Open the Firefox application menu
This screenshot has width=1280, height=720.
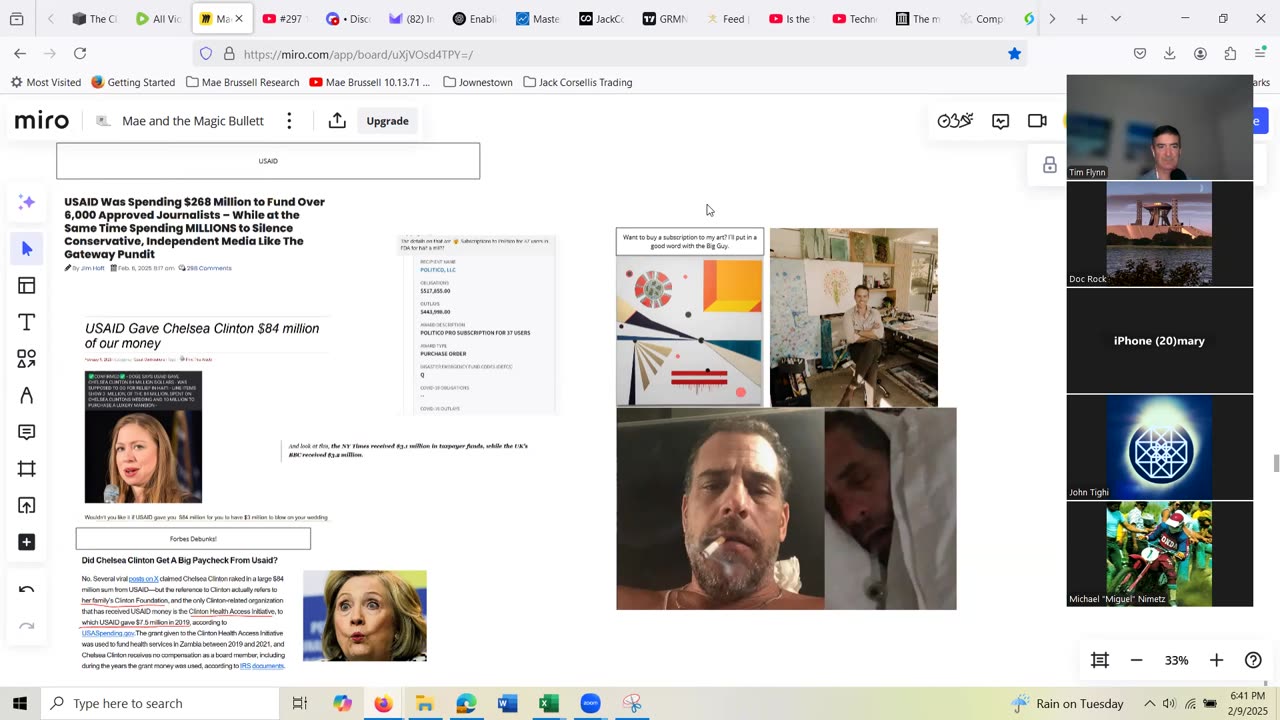1260,54
